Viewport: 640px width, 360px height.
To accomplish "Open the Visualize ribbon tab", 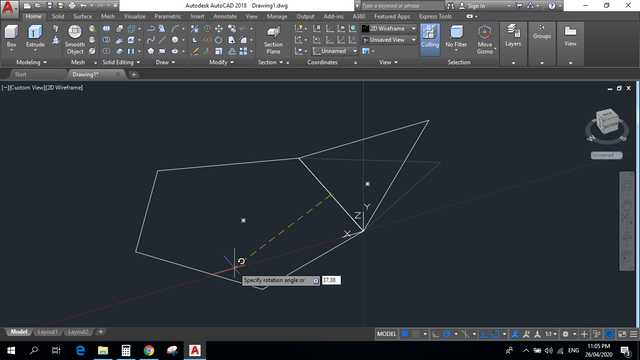I will click(134, 16).
